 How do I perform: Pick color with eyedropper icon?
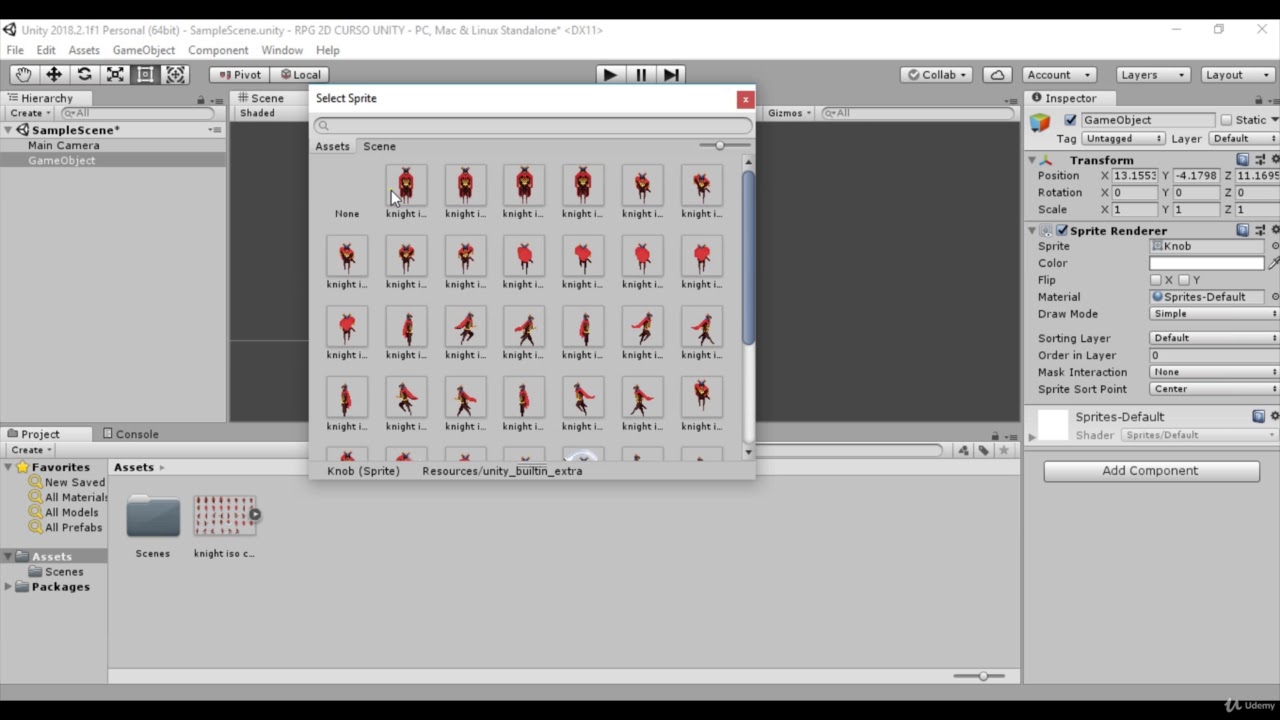[x=1274, y=263]
